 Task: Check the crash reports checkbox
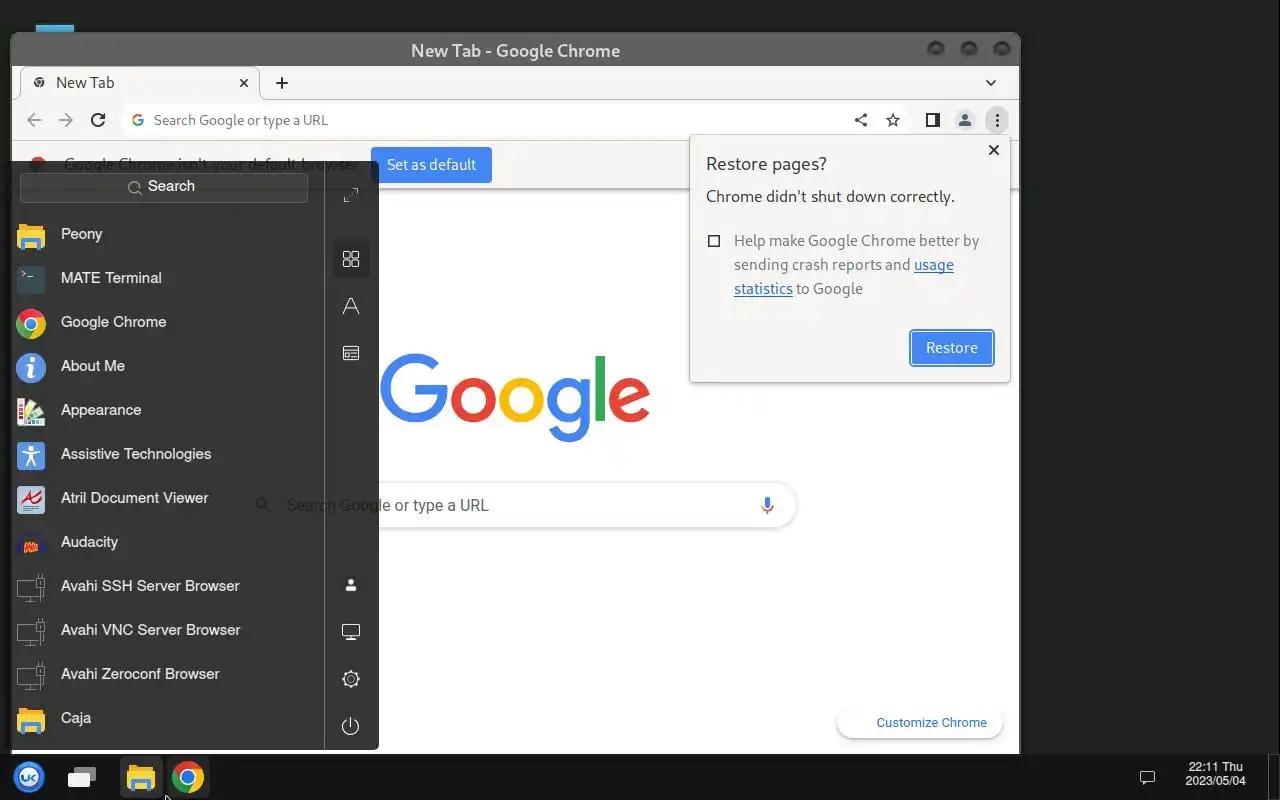[714, 241]
